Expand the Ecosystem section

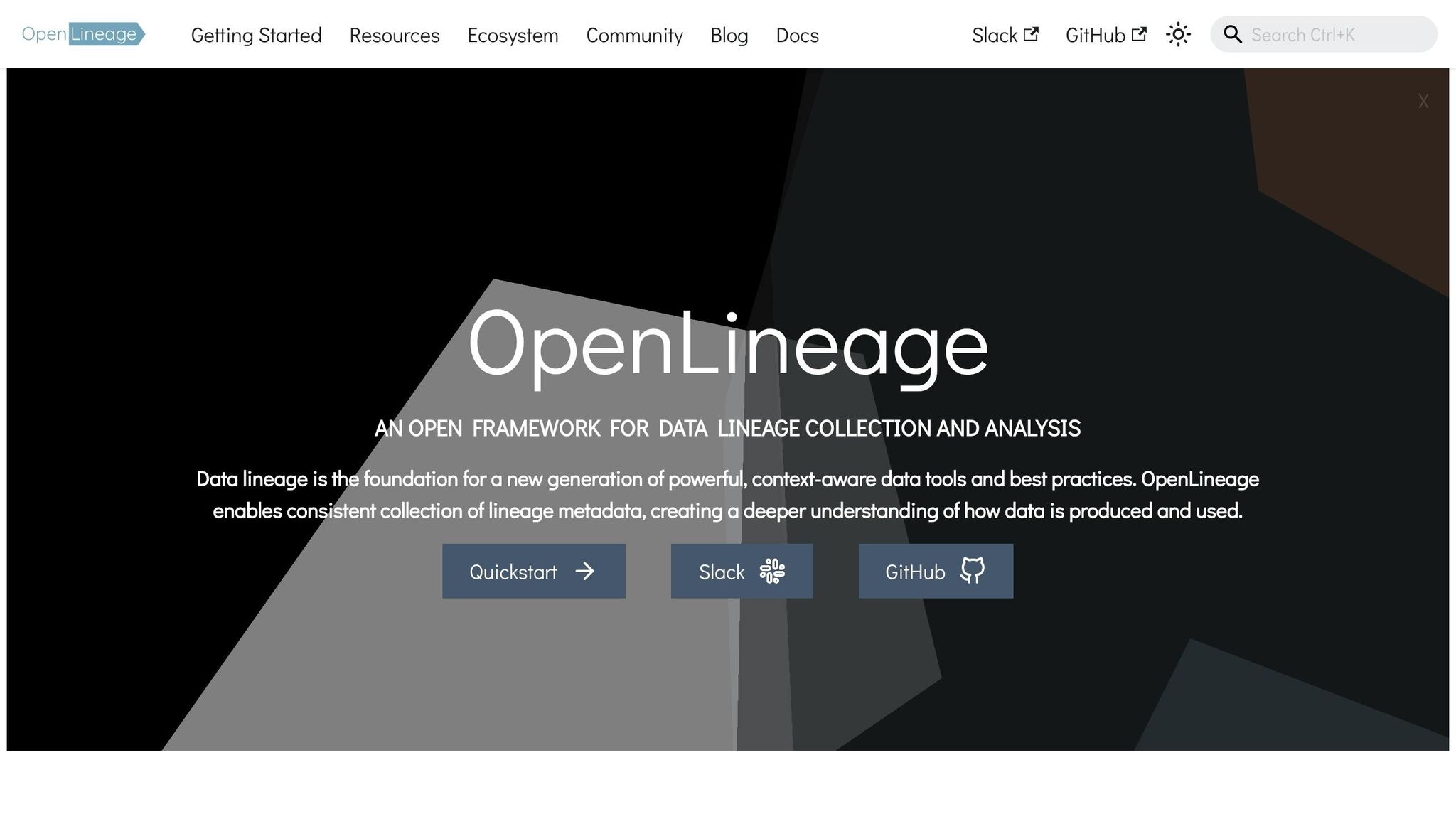pos(513,35)
